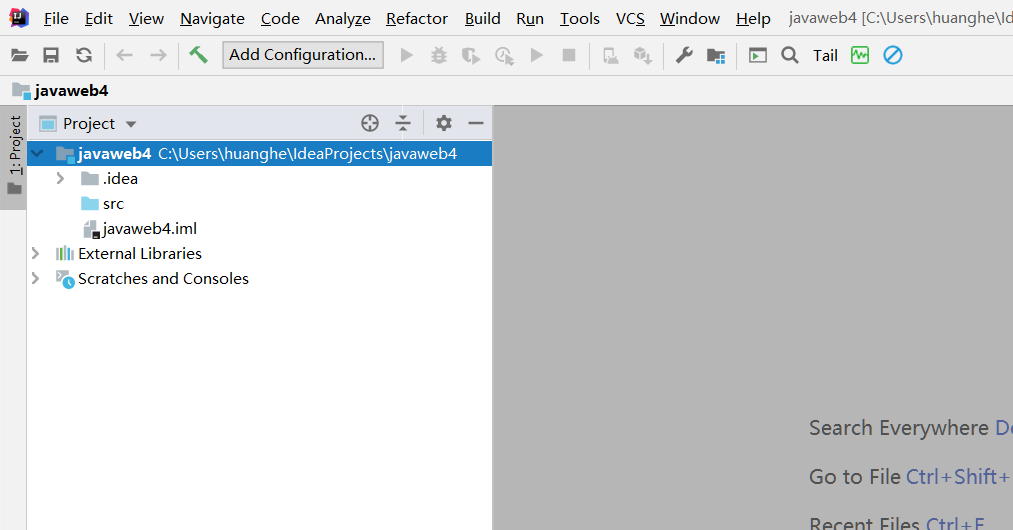Open the Help menu
The height and width of the screenshot is (530, 1013).
[x=753, y=19]
